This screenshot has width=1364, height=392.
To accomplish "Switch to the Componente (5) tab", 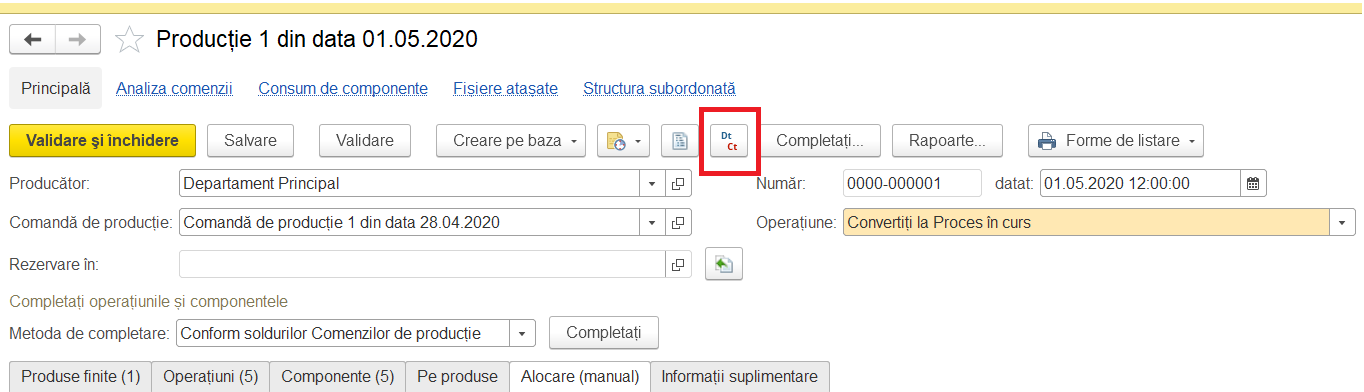I will 338,377.
